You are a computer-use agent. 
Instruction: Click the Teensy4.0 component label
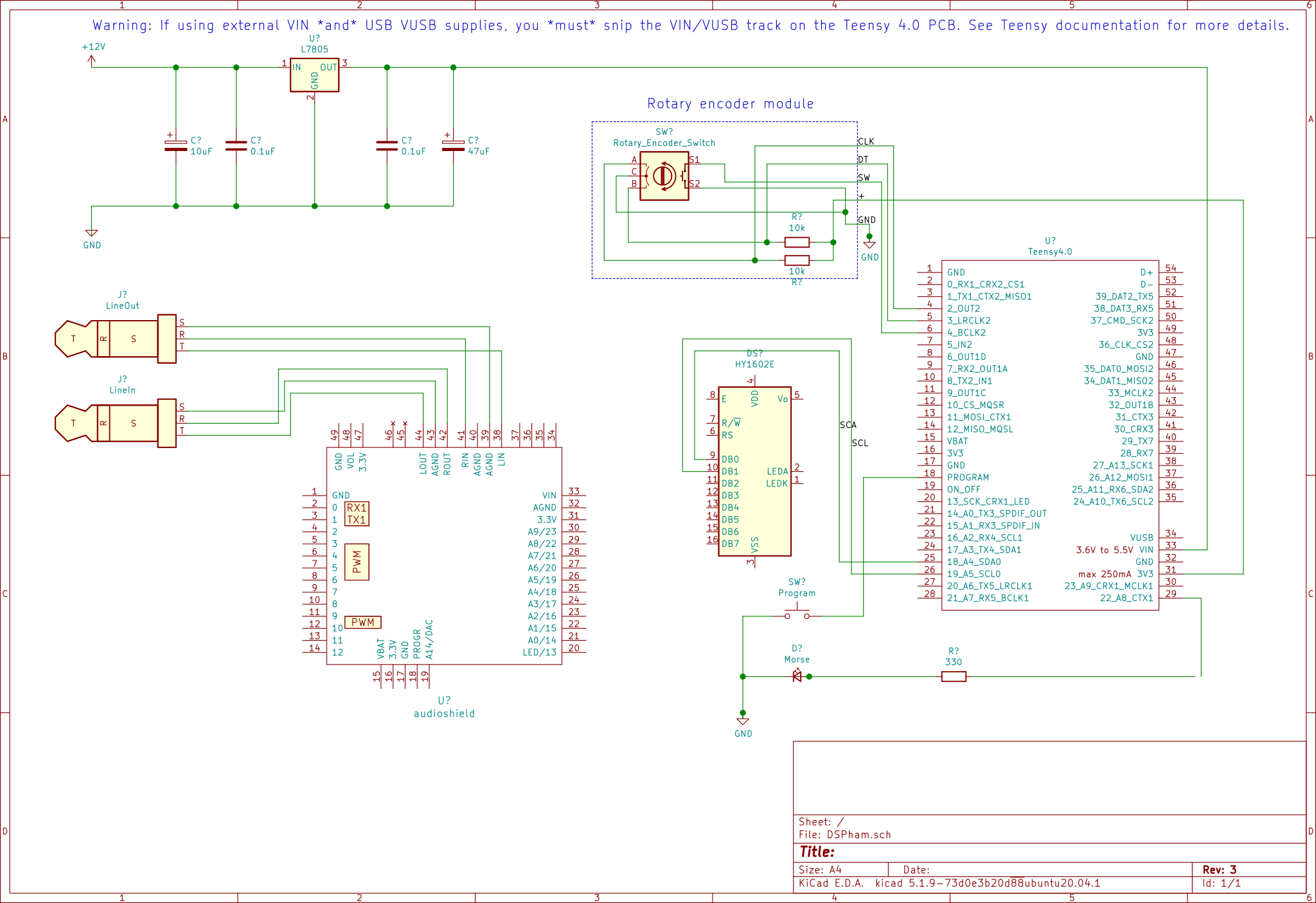(x=1049, y=252)
